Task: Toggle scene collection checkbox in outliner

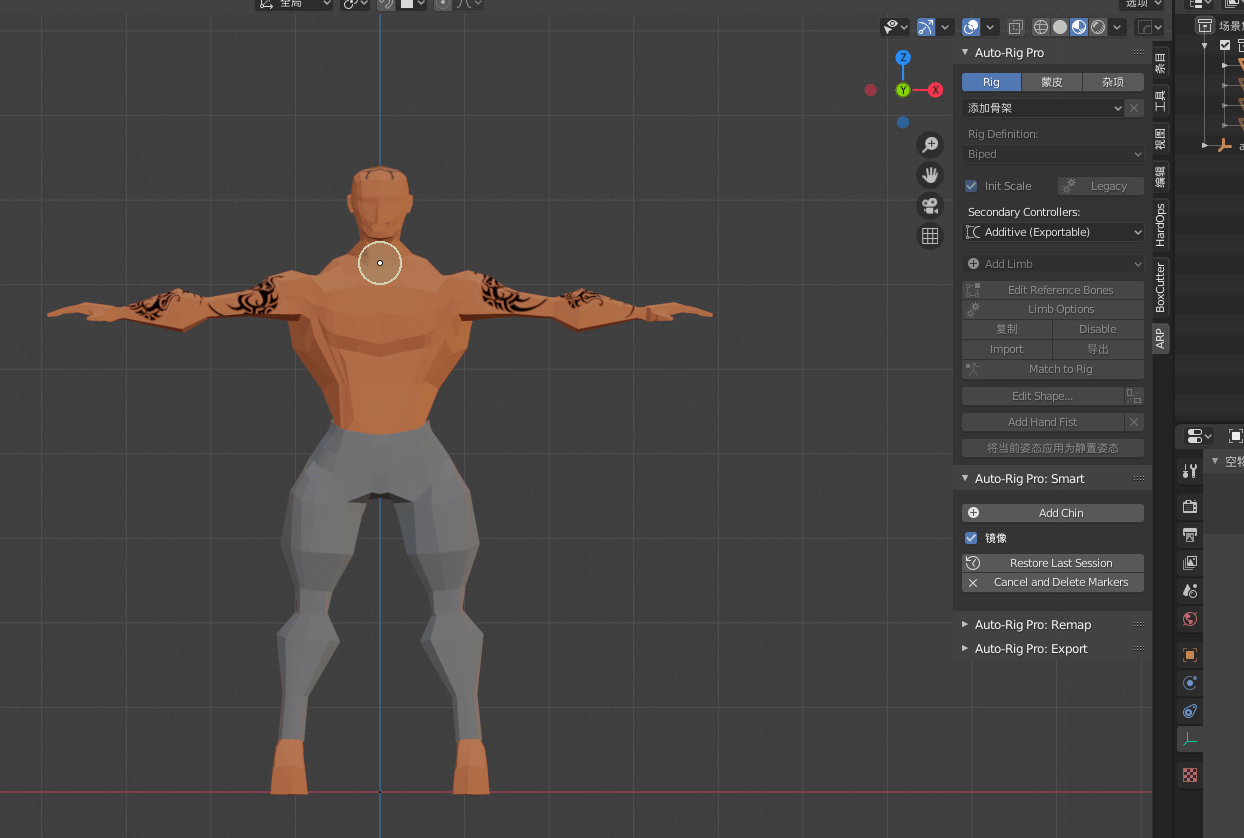Action: (x=1225, y=45)
